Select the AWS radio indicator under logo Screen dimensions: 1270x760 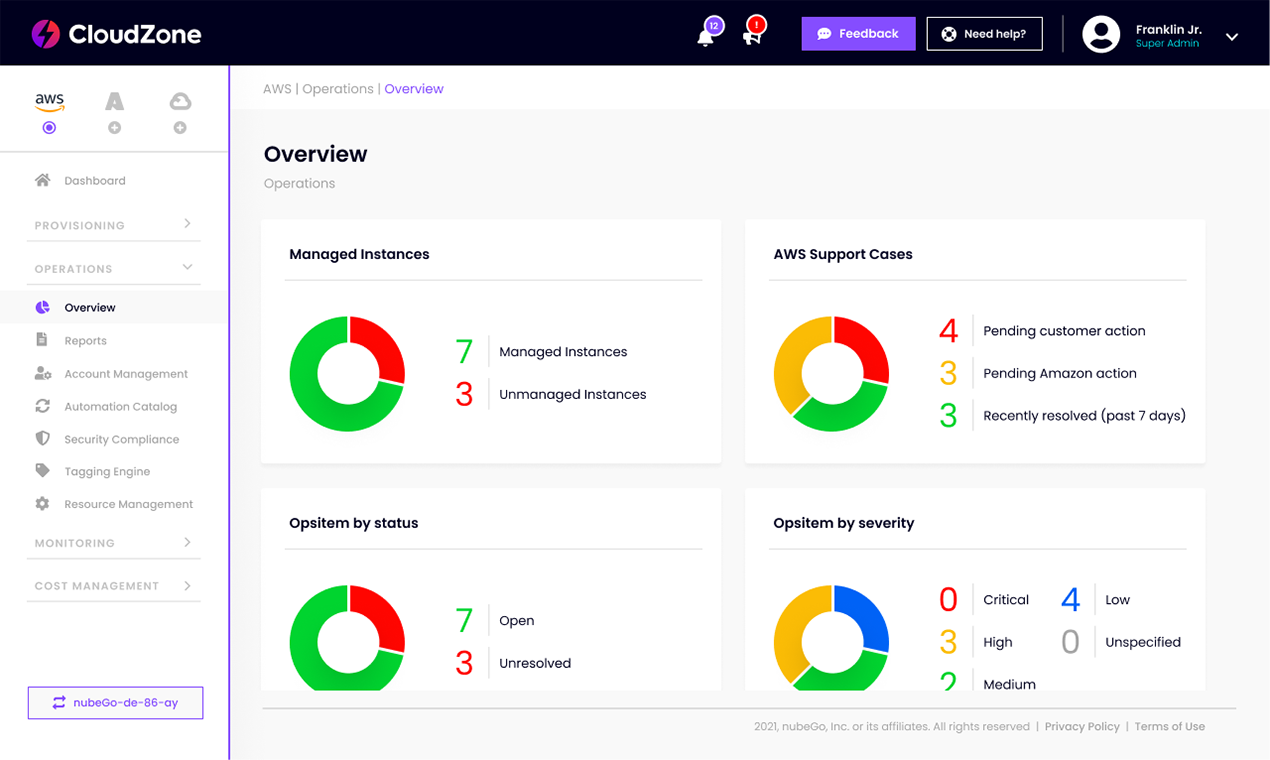[x=49, y=128]
